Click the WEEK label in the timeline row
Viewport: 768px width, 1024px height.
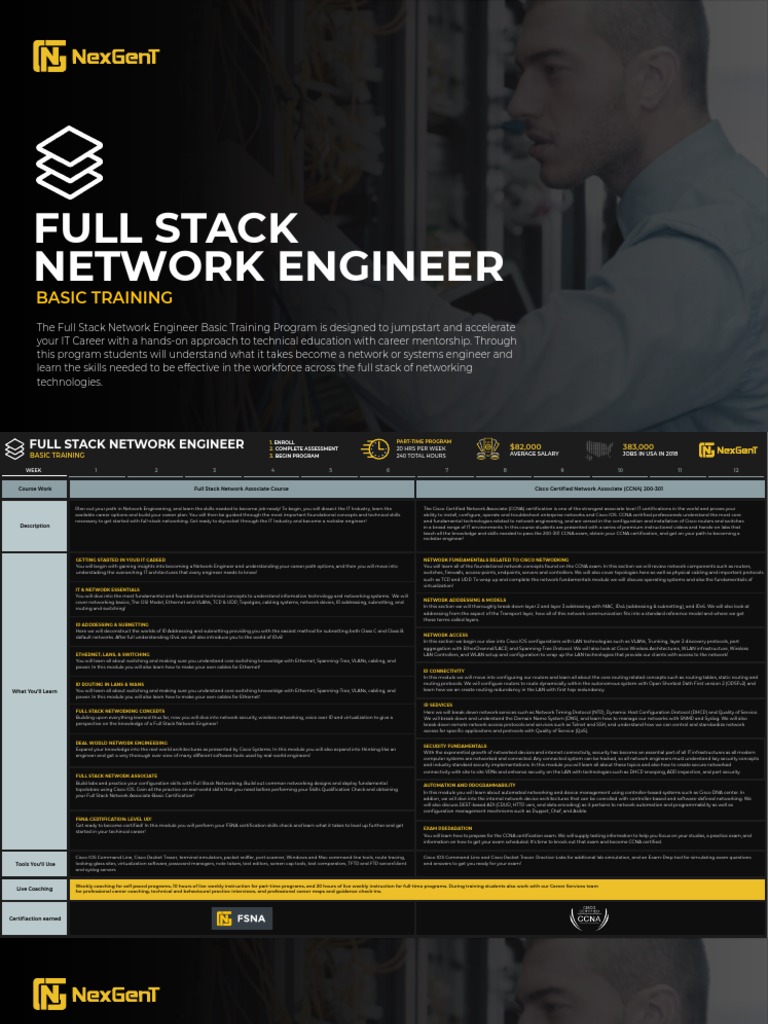tap(33, 470)
